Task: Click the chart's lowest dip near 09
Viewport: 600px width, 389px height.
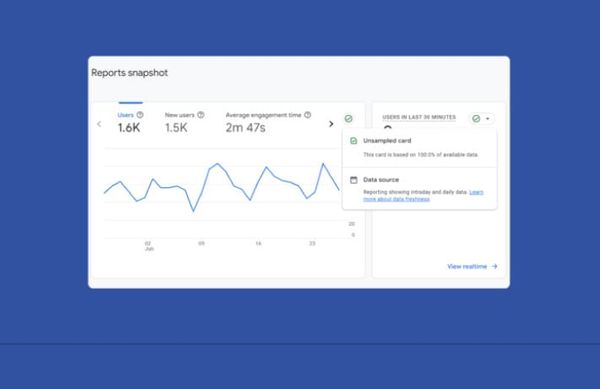Action: pyautogui.click(x=193, y=211)
